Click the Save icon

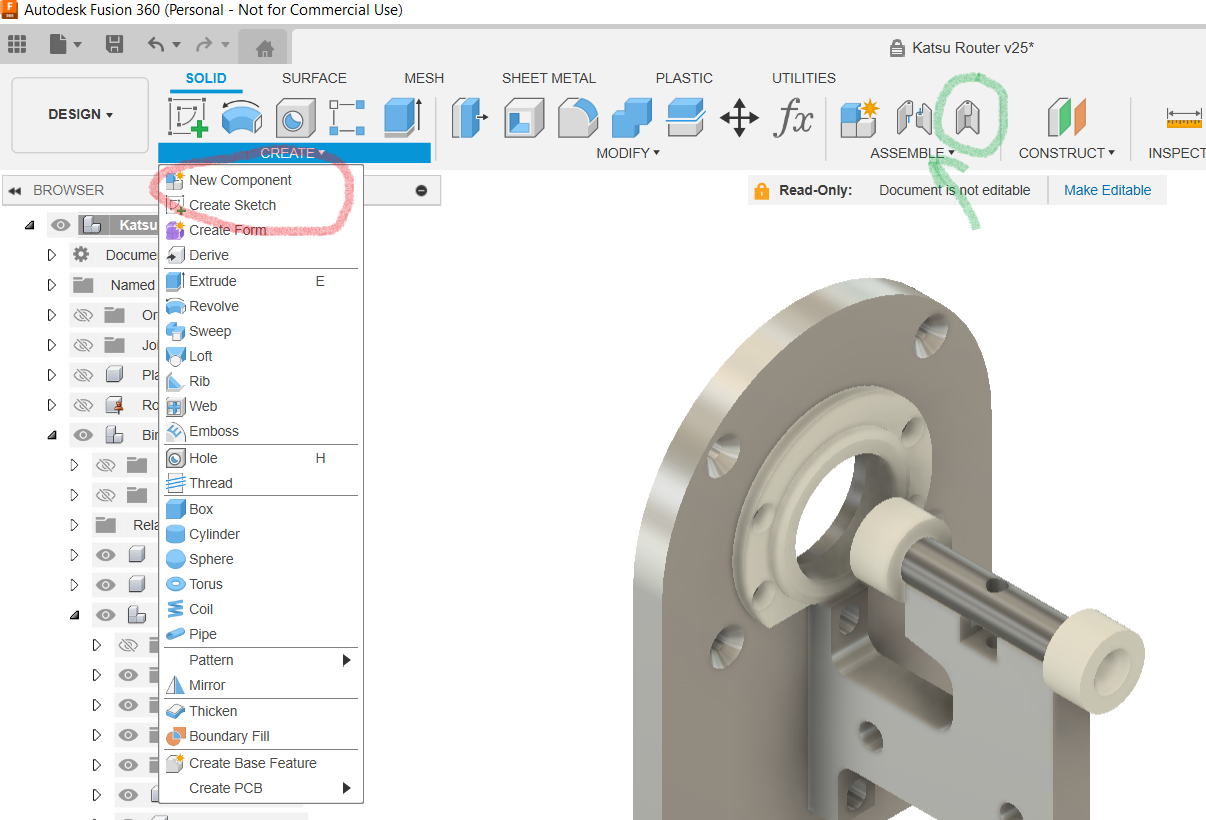click(x=114, y=44)
